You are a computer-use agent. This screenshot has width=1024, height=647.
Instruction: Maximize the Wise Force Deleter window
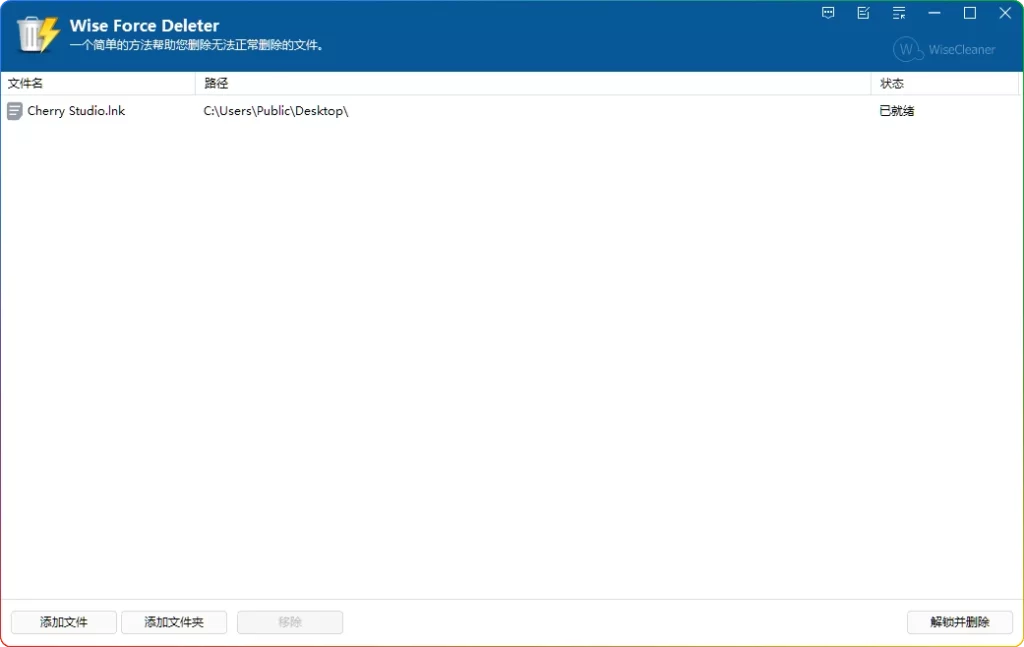(970, 13)
